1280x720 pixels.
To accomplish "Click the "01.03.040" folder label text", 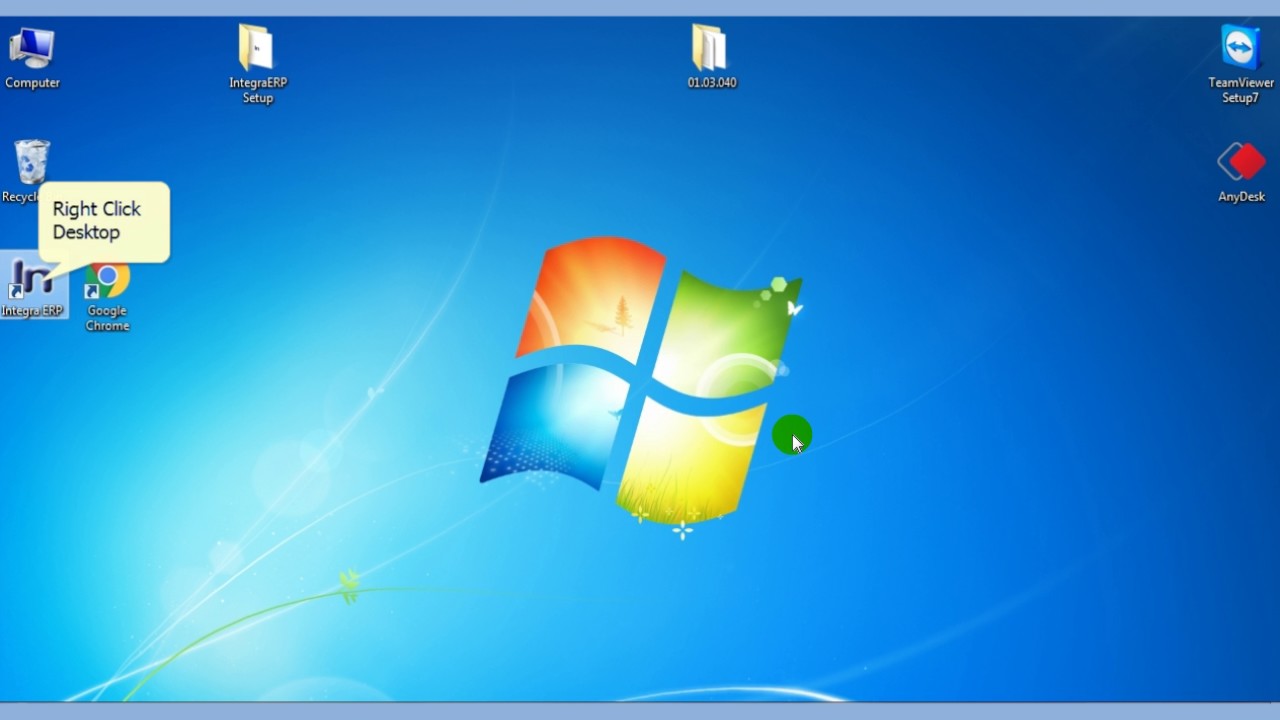I will [x=712, y=83].
